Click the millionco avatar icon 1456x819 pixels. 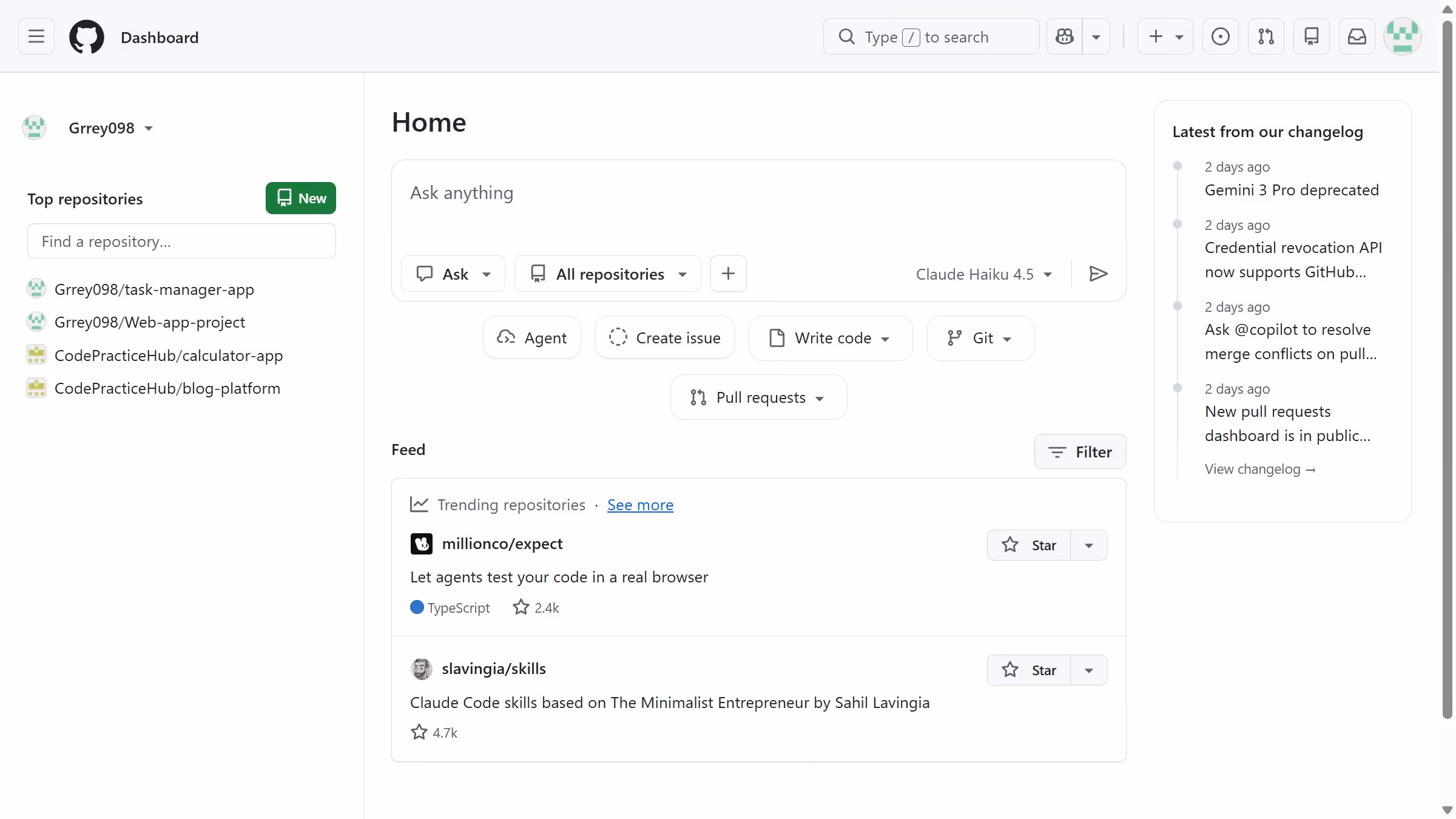pos(422,544)
